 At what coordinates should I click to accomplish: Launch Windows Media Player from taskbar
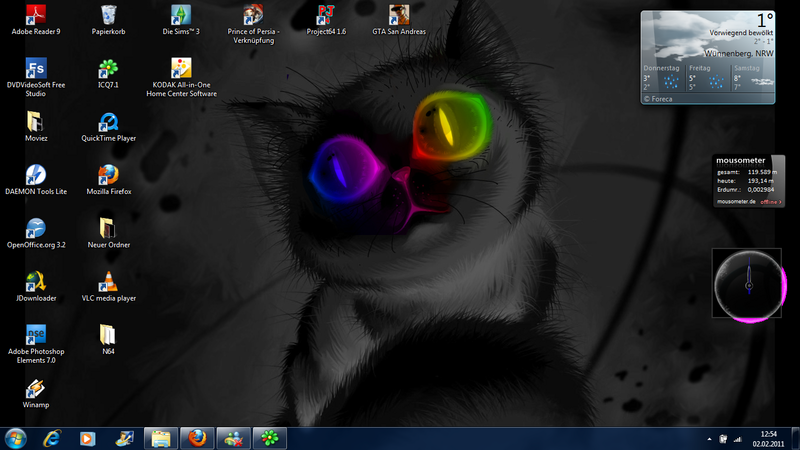coord(87,438)
